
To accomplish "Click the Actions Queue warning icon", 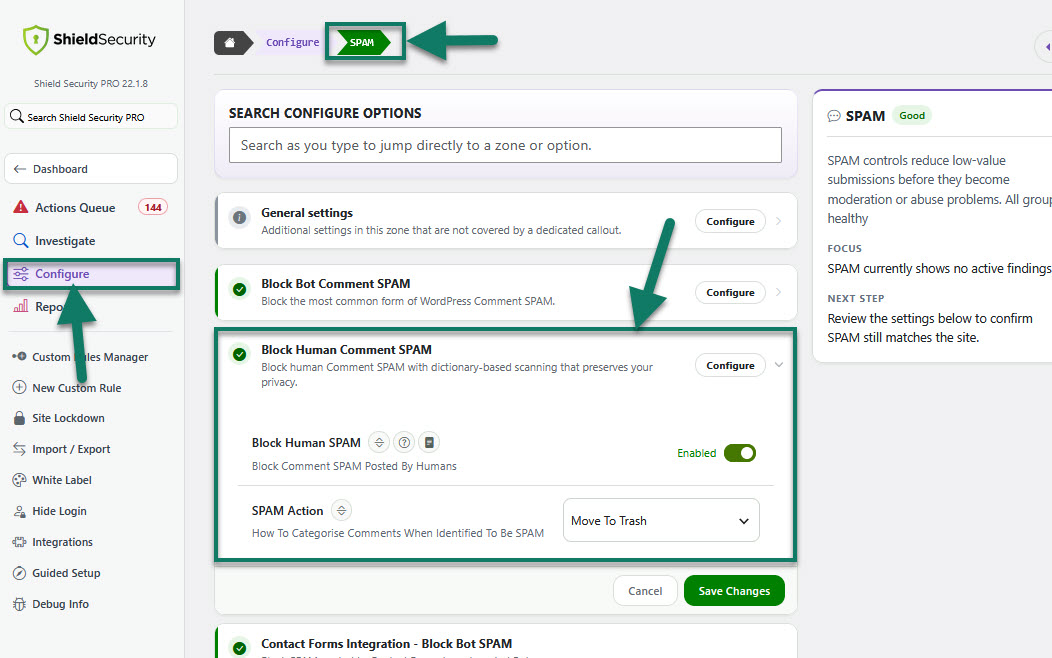I will (x=21, y=207).
